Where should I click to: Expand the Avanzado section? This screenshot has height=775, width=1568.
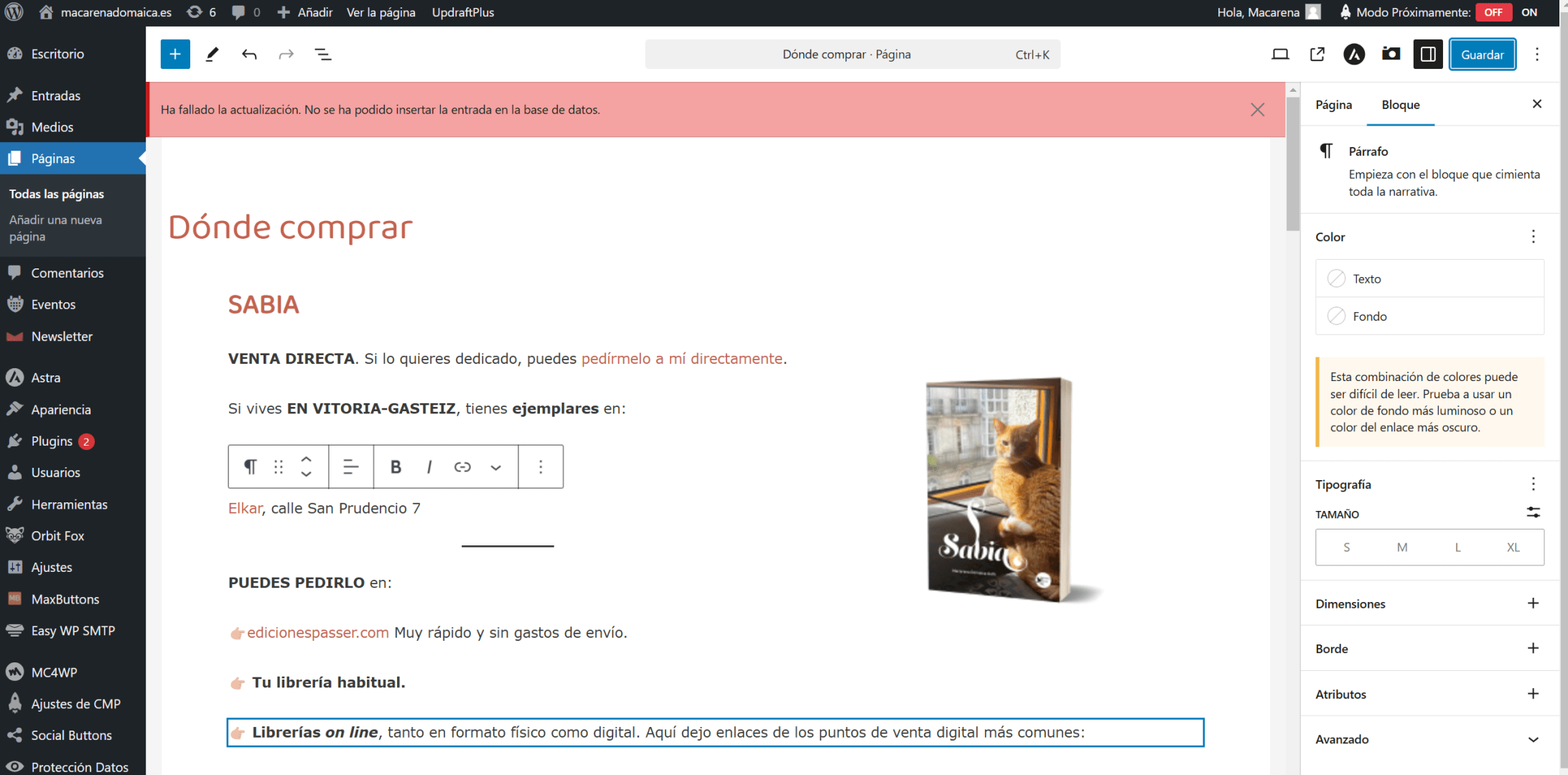1429,739
